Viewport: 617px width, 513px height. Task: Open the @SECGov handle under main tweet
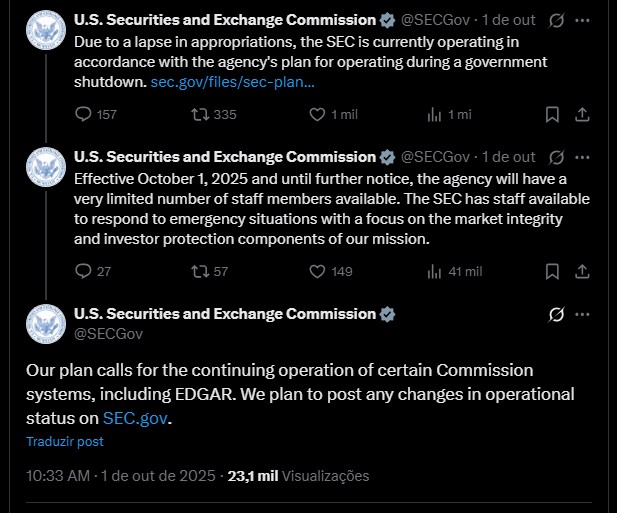coord(108,334)
